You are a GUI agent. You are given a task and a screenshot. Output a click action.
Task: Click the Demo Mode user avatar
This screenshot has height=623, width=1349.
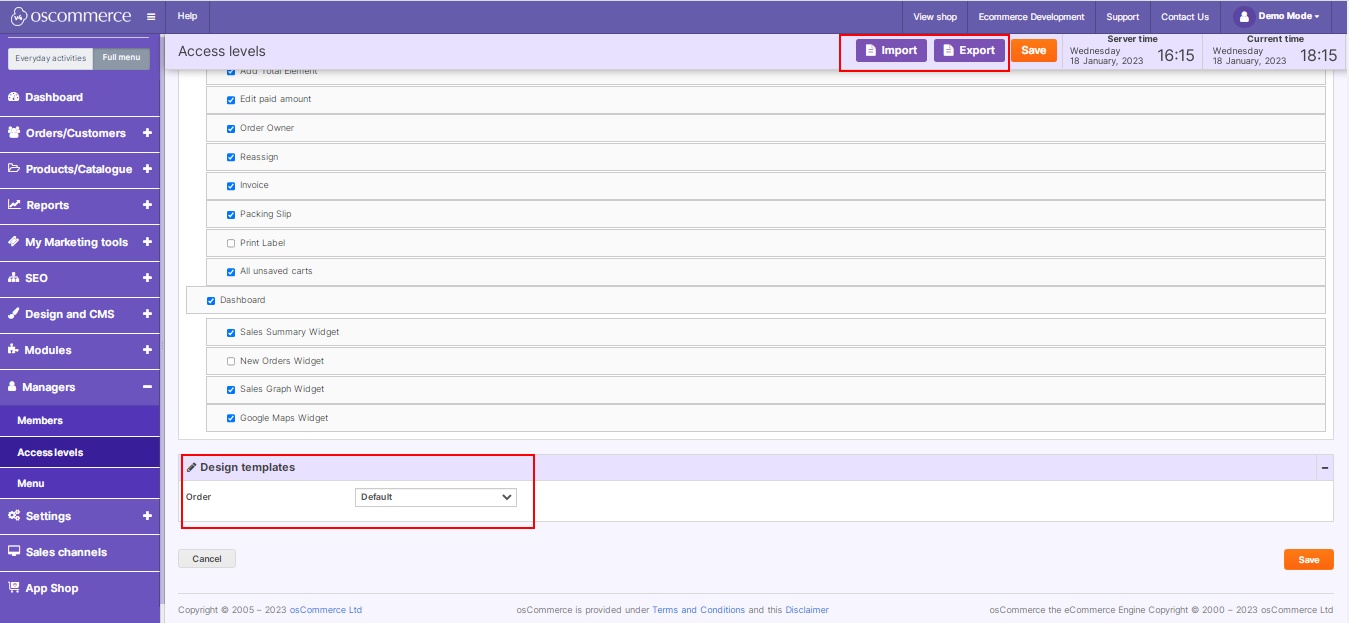click(x=1244, y=16)
